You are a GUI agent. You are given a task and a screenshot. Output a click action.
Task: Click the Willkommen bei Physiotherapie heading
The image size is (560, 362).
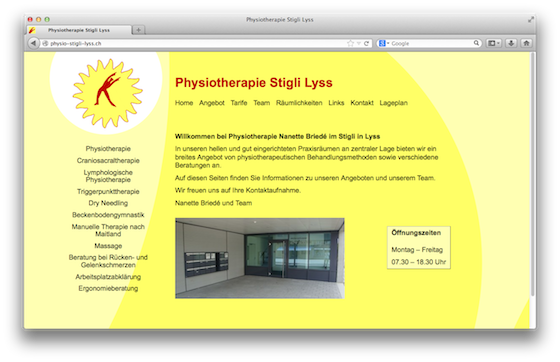tap(278, 136)
